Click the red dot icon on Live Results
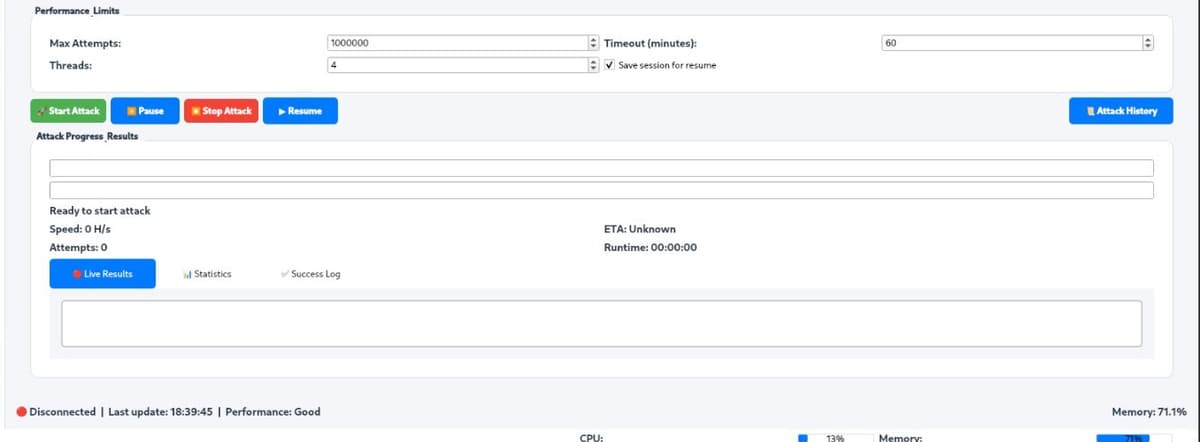The image size is (1200, 442). [x=76, y=274]
